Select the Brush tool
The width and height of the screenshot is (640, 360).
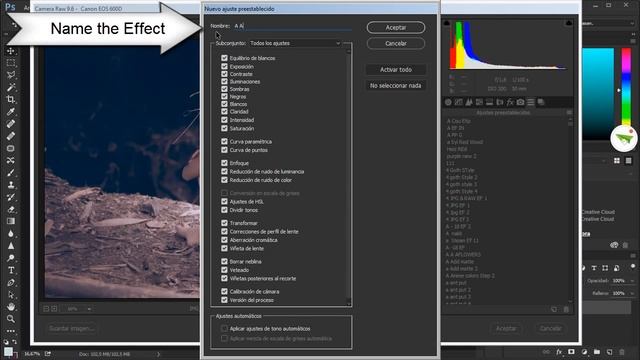click(11, 173)
